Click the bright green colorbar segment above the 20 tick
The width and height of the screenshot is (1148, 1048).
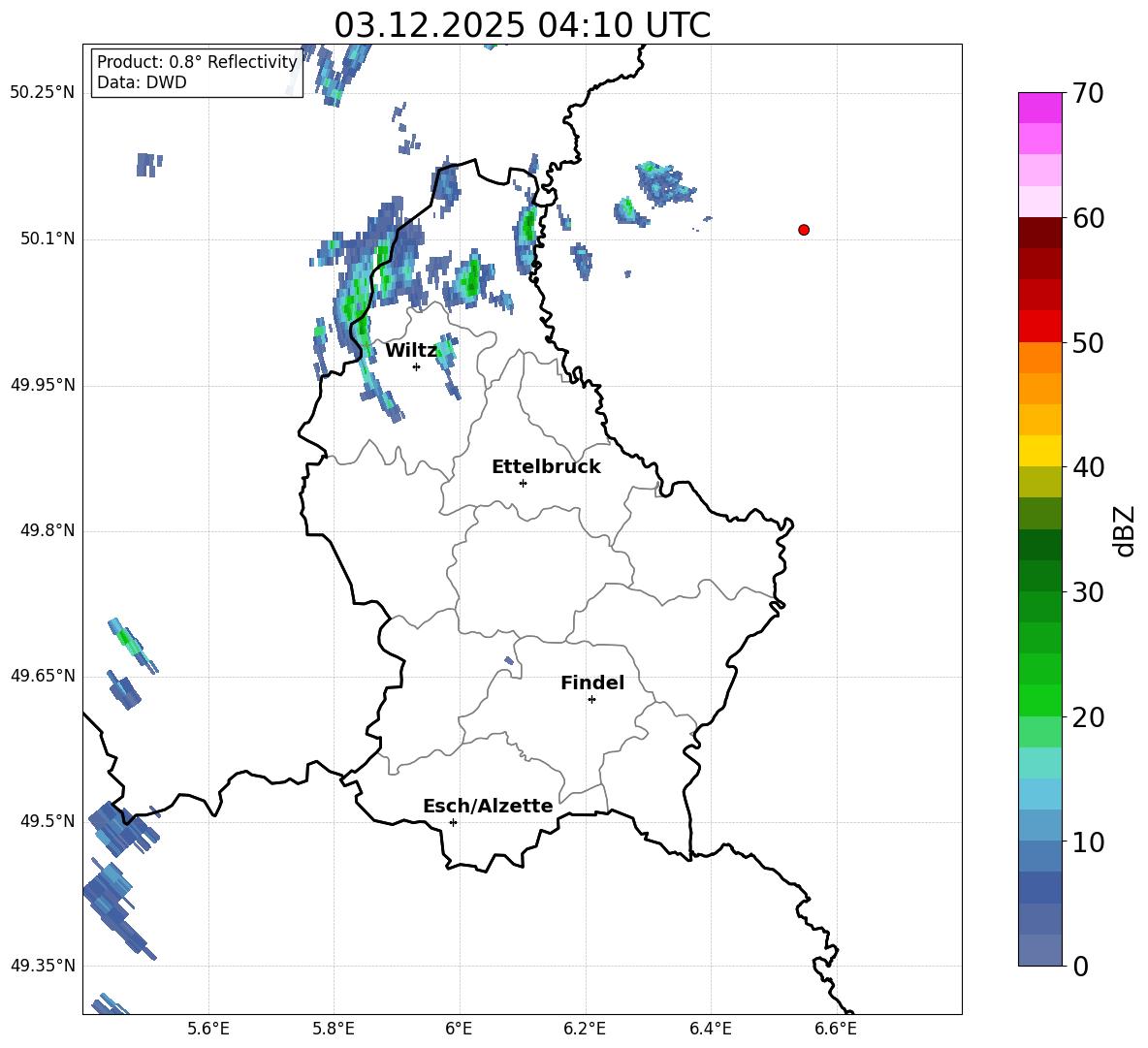click(x=1039, y=700)
